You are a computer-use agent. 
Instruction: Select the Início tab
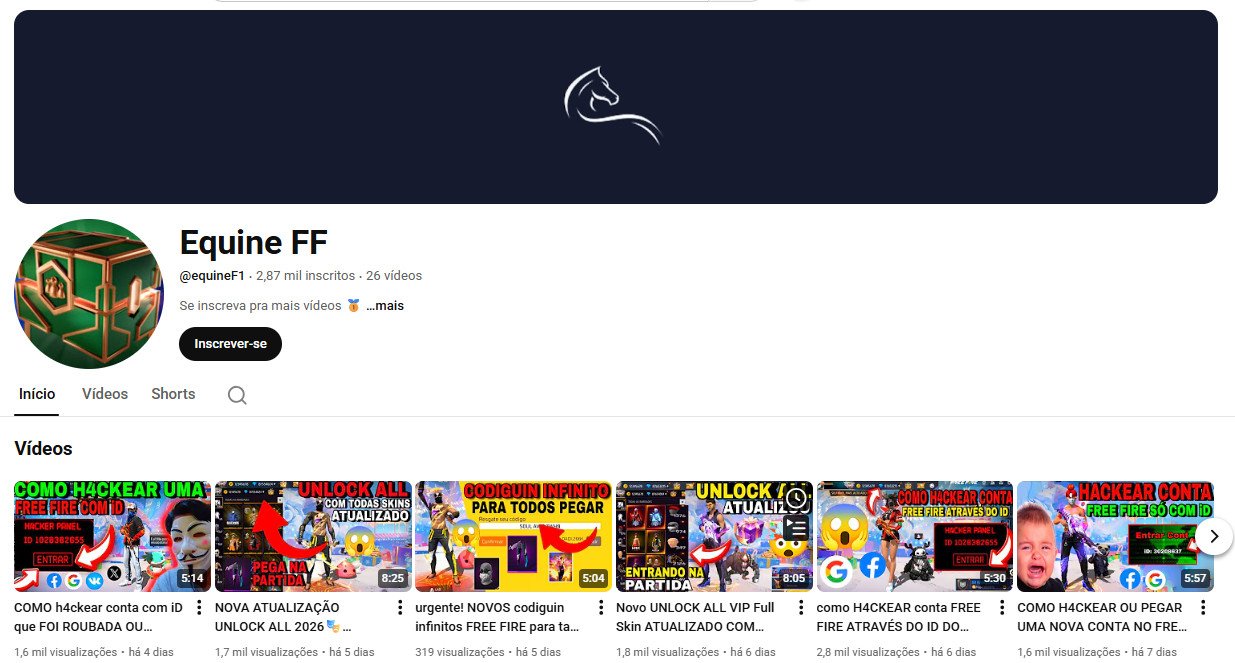(37, 394)
